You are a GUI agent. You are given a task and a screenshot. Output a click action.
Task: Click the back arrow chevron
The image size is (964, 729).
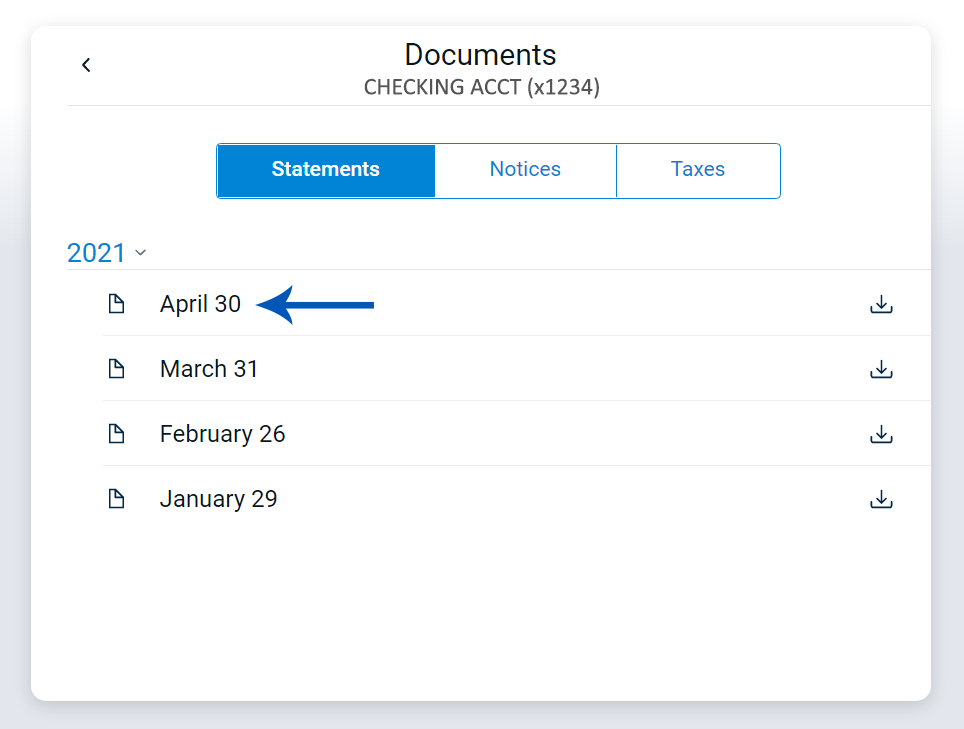tap(86, 65)
